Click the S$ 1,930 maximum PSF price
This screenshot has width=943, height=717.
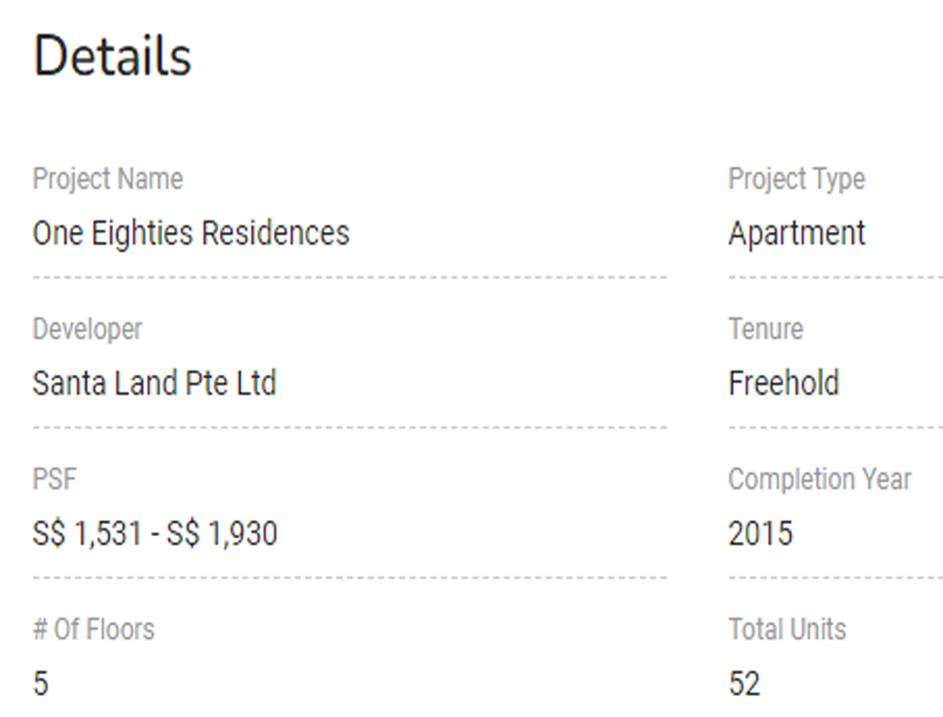coord(222,533)
